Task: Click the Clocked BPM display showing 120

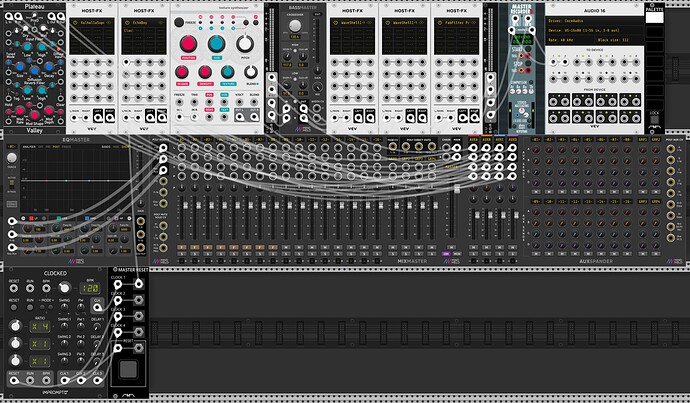Action: coord(90,289)
